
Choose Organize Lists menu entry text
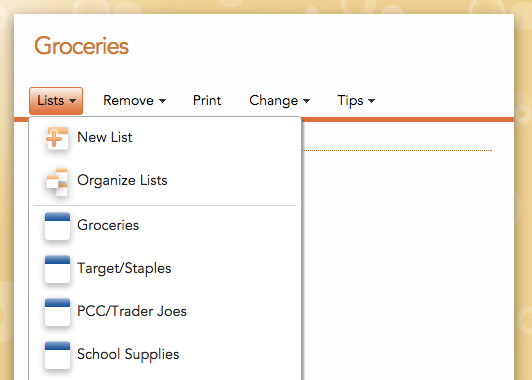click(x=122, y=180)
